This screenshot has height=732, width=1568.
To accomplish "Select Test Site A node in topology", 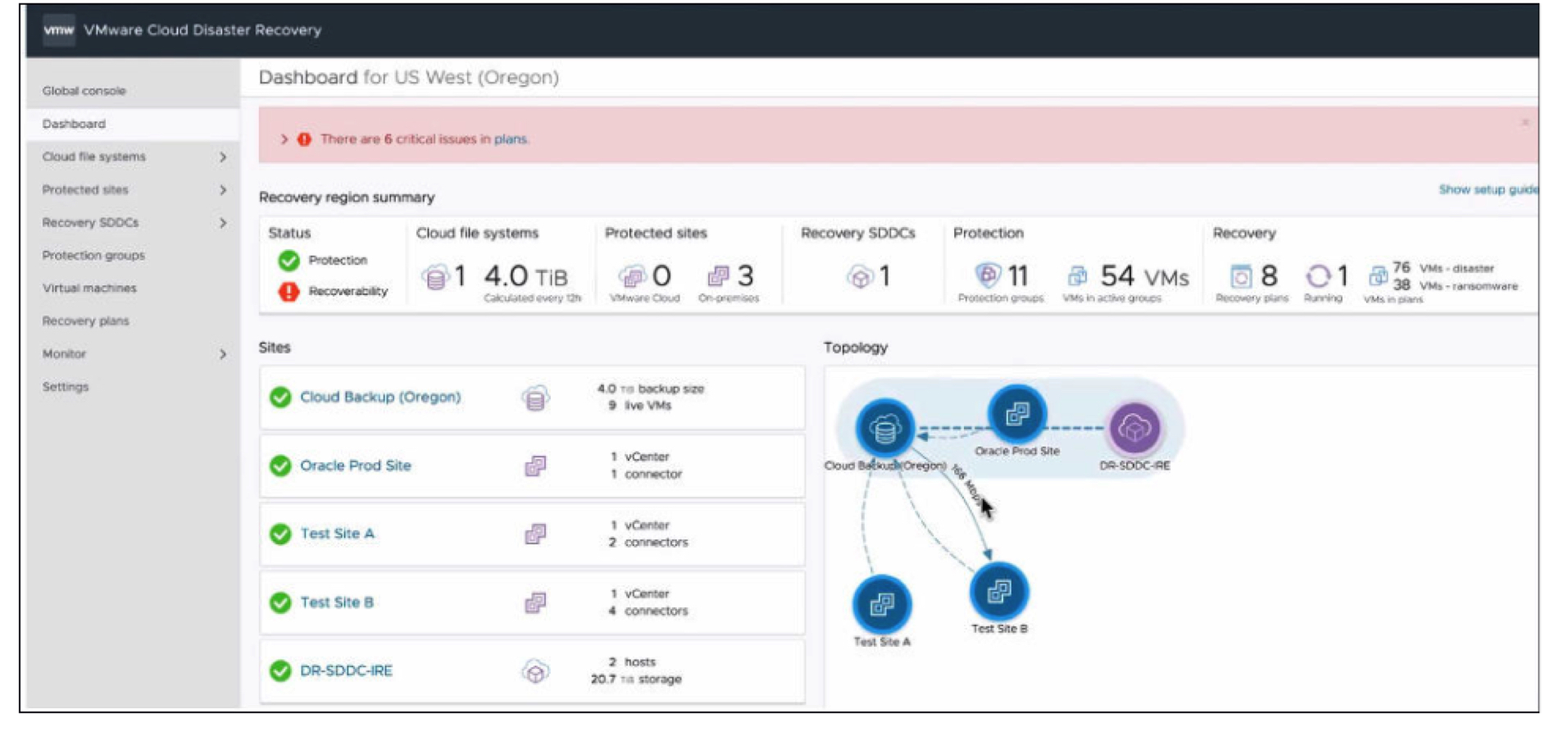I will coord(882,605).
